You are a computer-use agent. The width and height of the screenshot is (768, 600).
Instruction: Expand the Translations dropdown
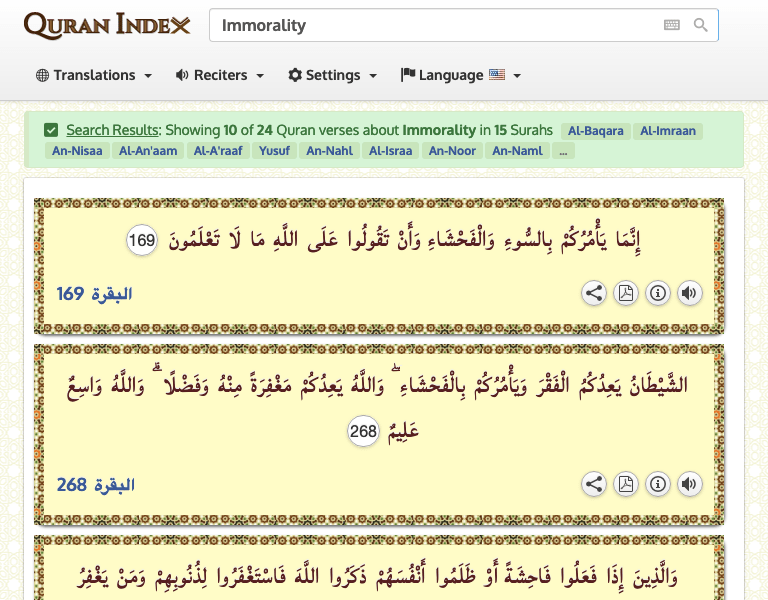(x=94, y=75)
